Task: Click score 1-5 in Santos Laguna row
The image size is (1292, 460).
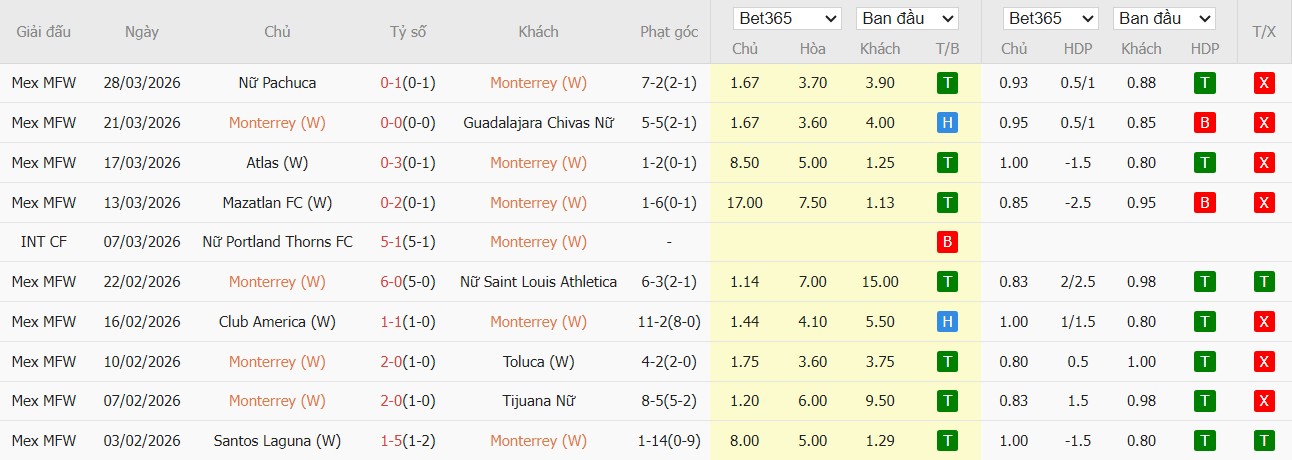Action: (x=390, y=441)
